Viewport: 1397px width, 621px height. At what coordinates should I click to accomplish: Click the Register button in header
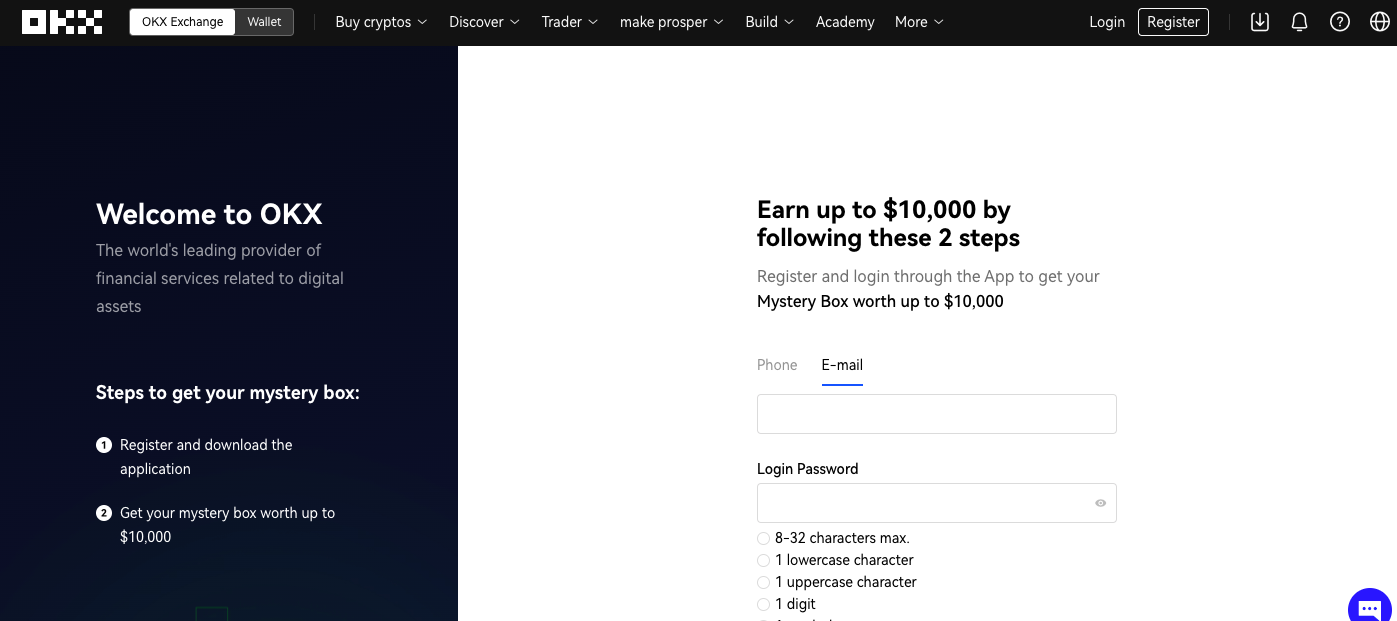point(1173,22)
